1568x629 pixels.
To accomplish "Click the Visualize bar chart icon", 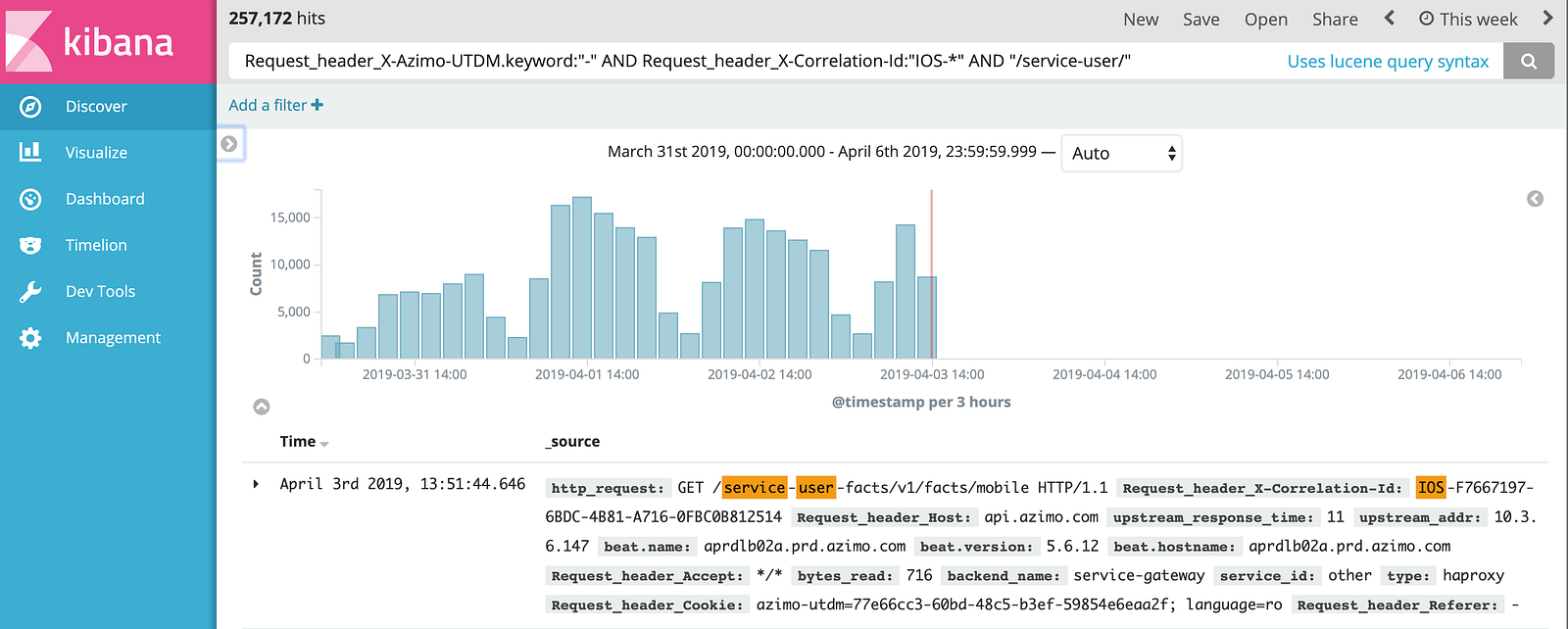I will click(x=30, y=152).
